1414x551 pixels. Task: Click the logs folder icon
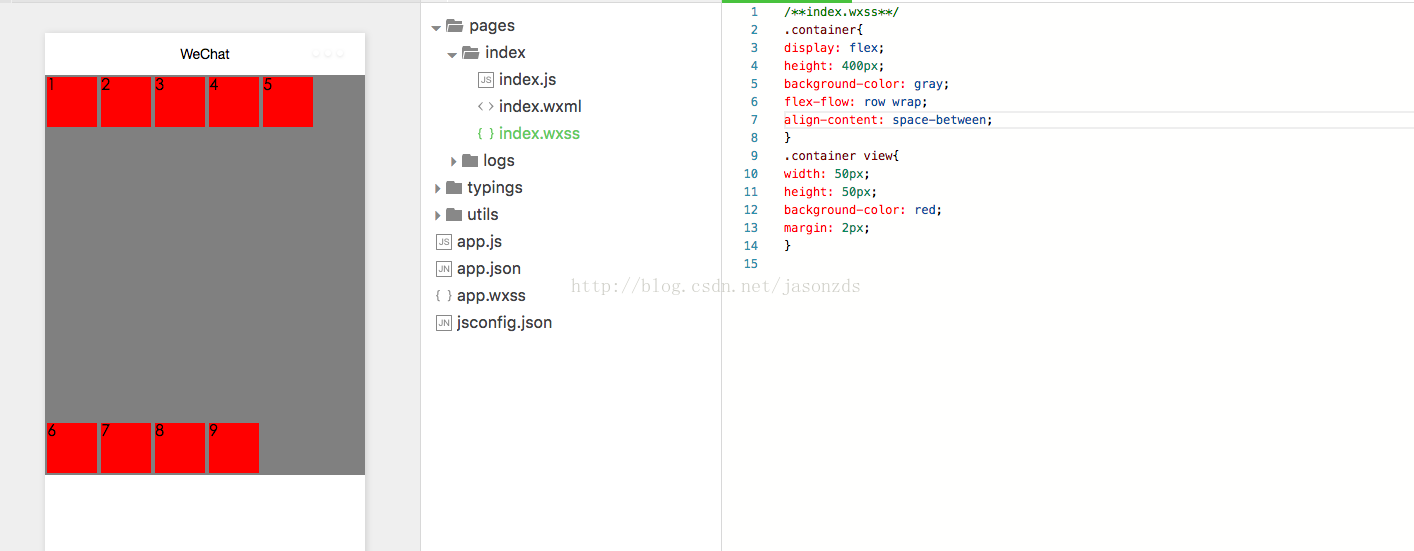pos(470,160)
